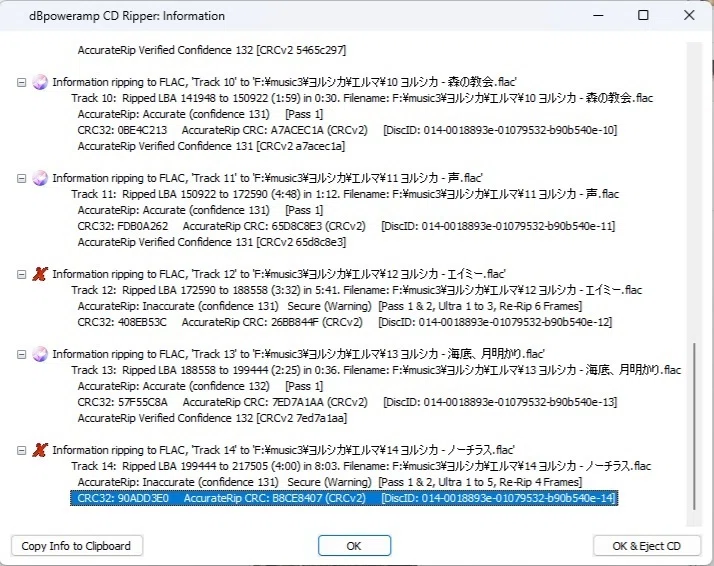Select the 'CRC32: FDB0A262' line
Image resolution: width=714 pixels, height=566 pixels.
pyautogui.click(x=346, y=226)
